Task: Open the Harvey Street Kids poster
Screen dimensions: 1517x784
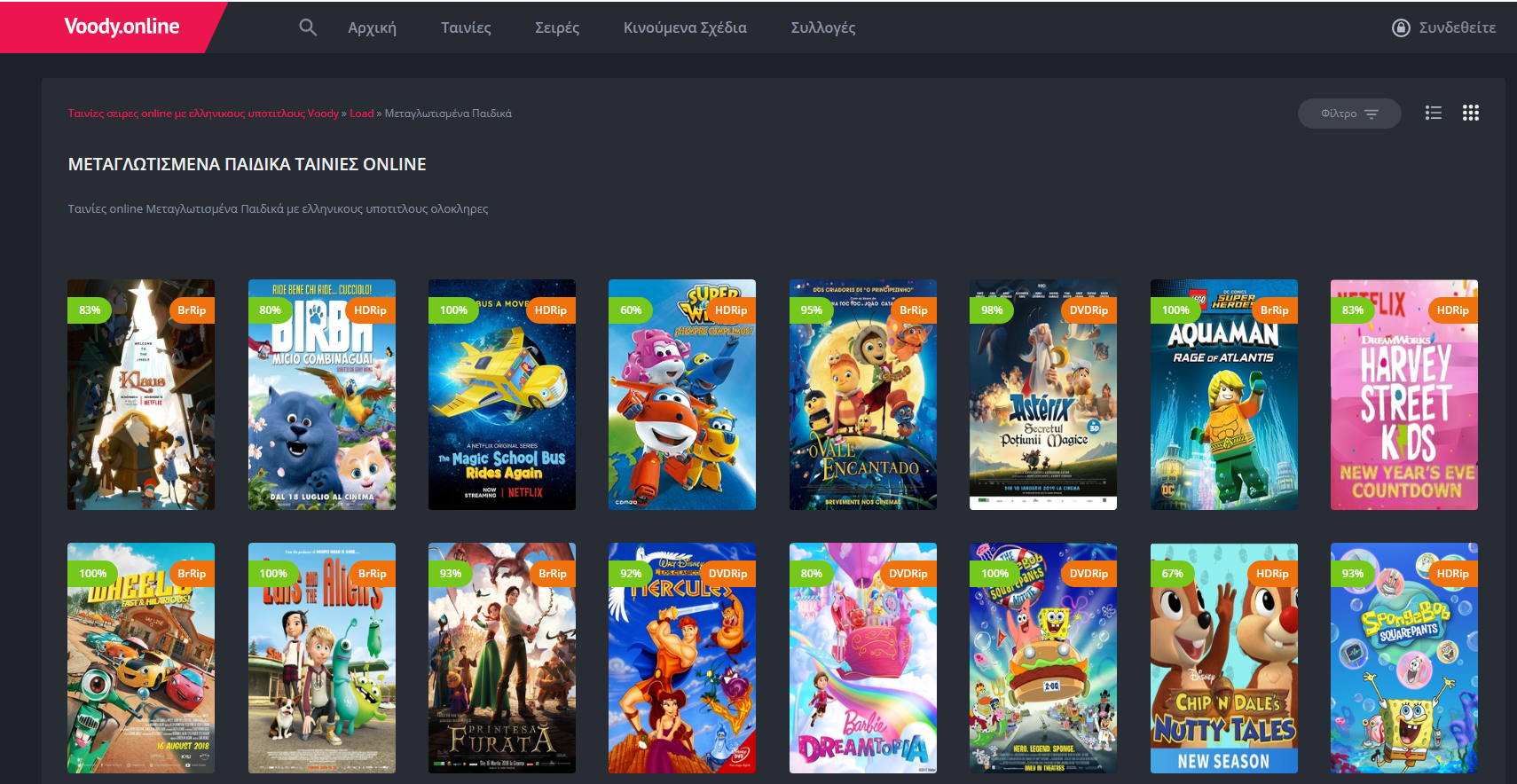Action: [x=1404, y=395]
